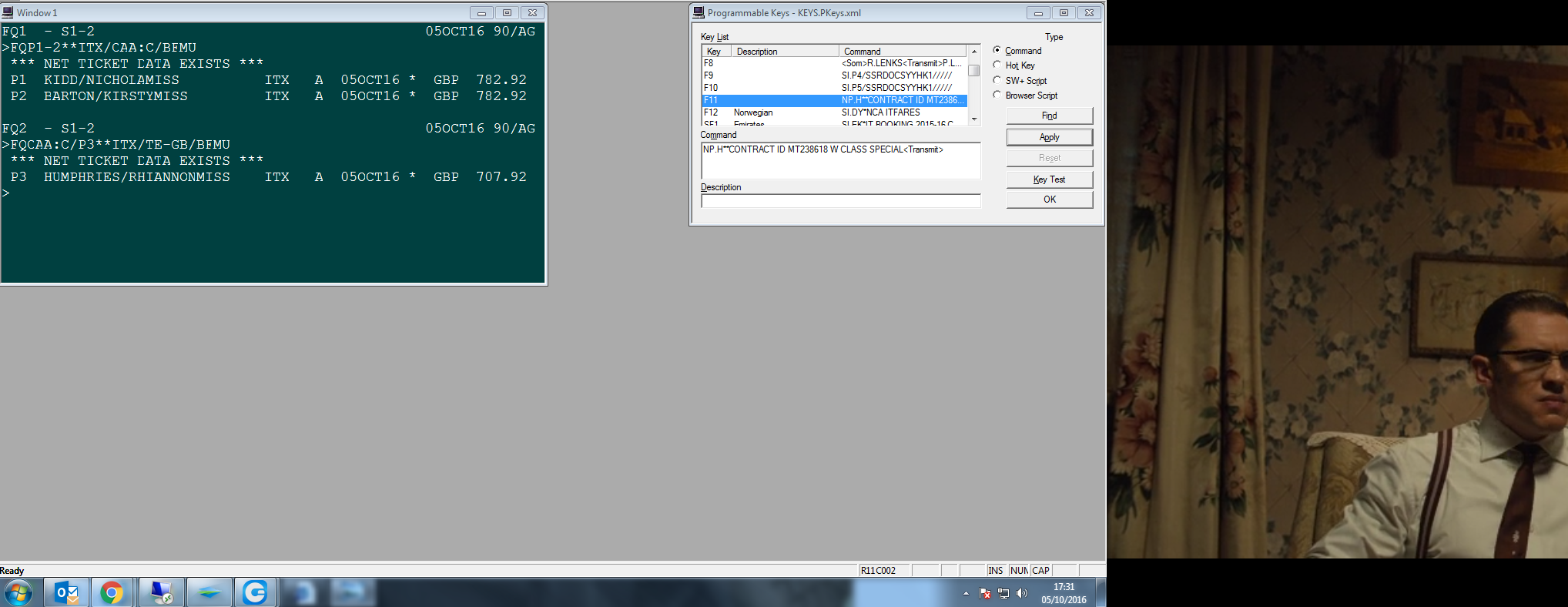Launch Google Chrome from the taskbar
The image size is (1568, 607).
112,593
